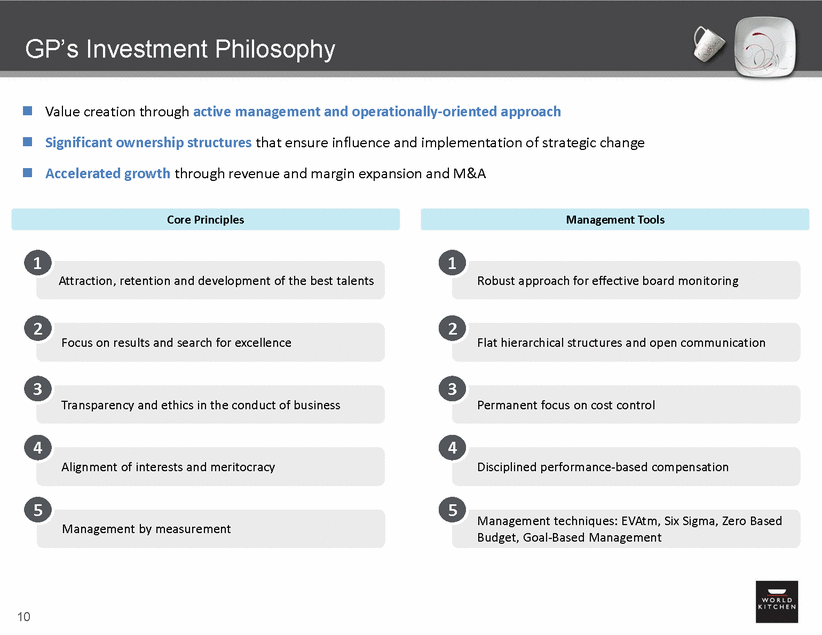The width and height of the screenshot is (822, 635).
Task: Click Core Principles number 1 badge
Action: pos(37,264)
